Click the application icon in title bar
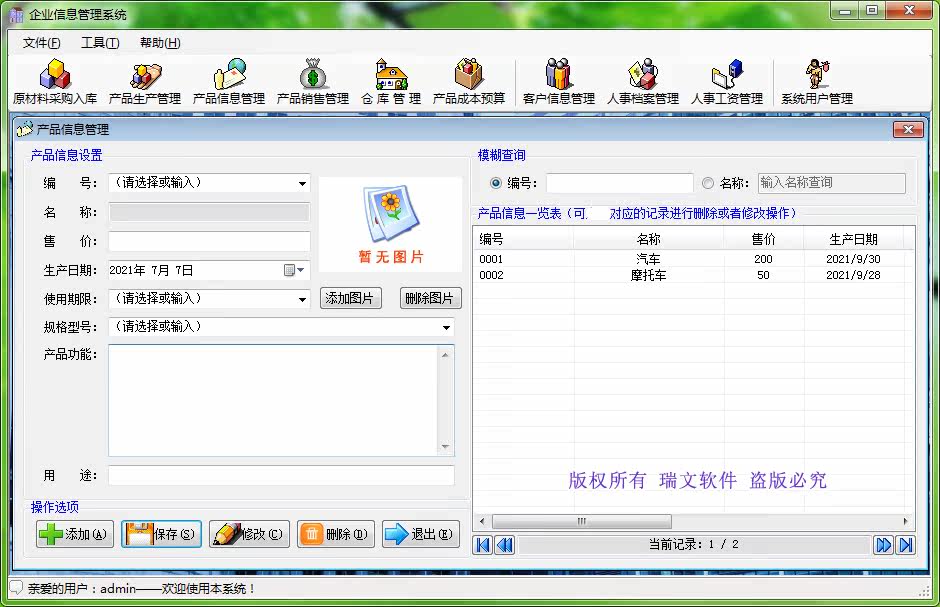The image size is (940, 607). point(17,14)
